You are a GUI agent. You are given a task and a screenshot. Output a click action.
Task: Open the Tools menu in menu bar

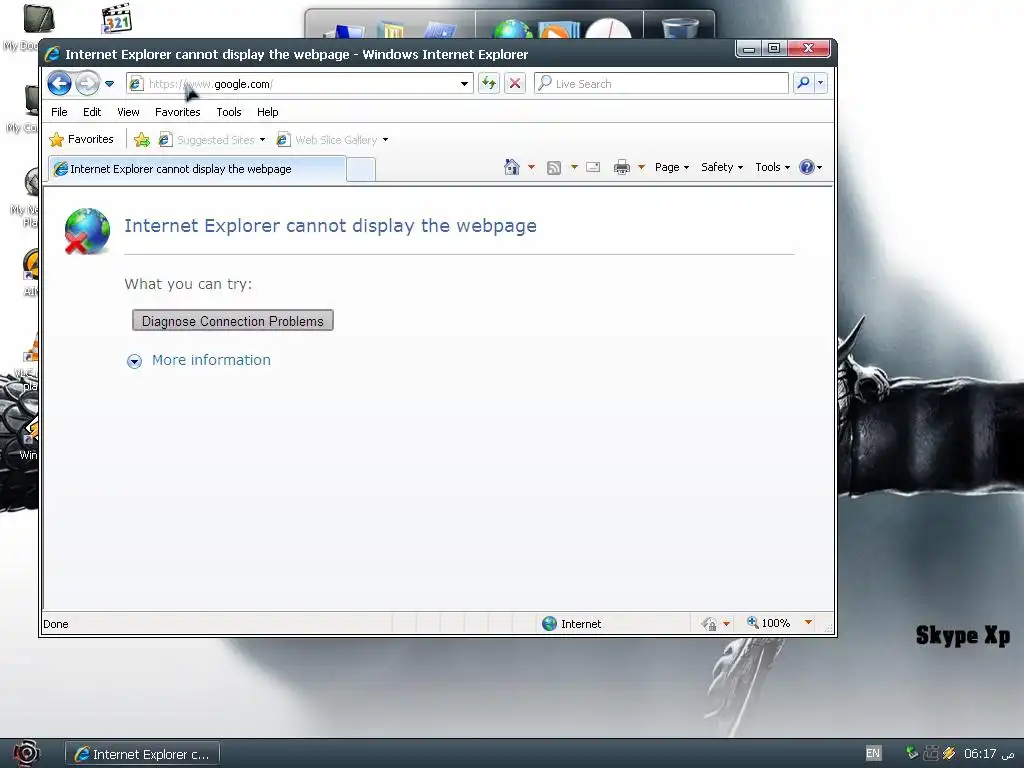pyautogui.click(x=229, y=112)
